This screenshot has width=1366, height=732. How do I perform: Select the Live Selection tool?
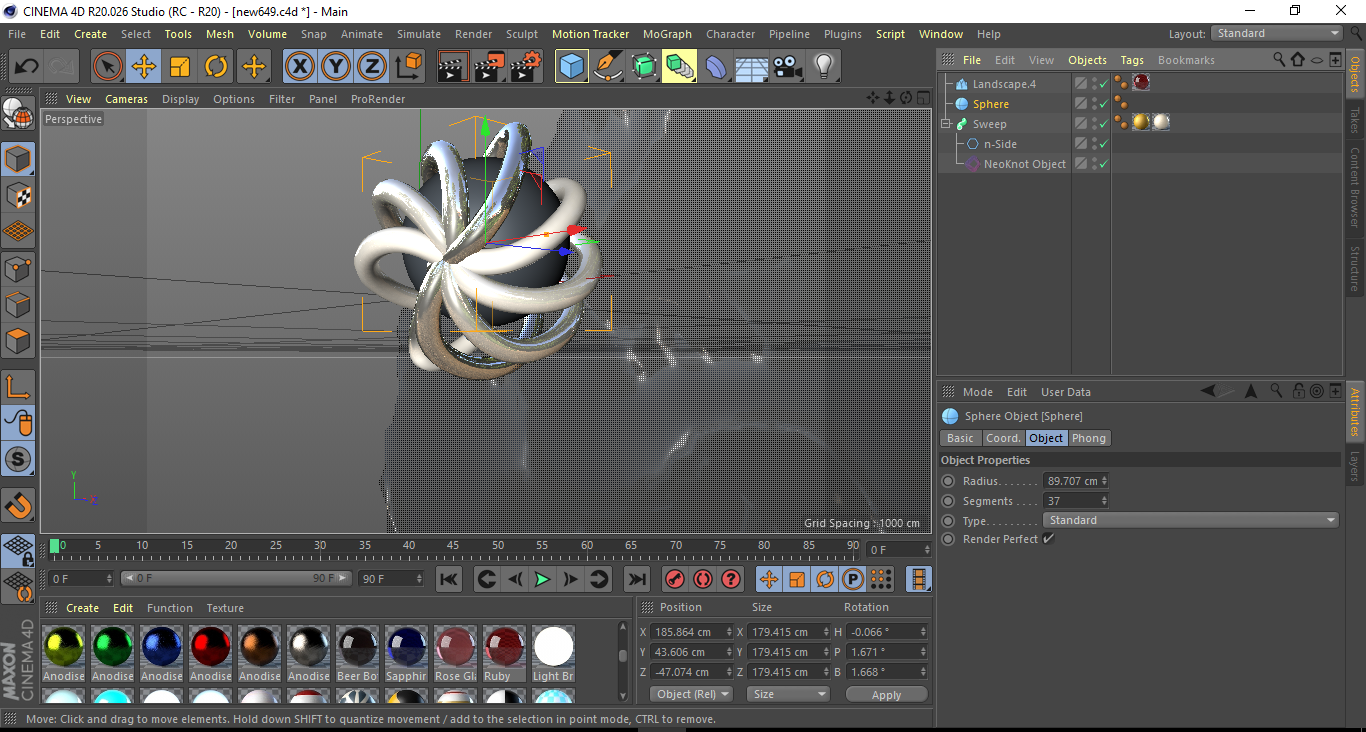click(x=108, y=67)
